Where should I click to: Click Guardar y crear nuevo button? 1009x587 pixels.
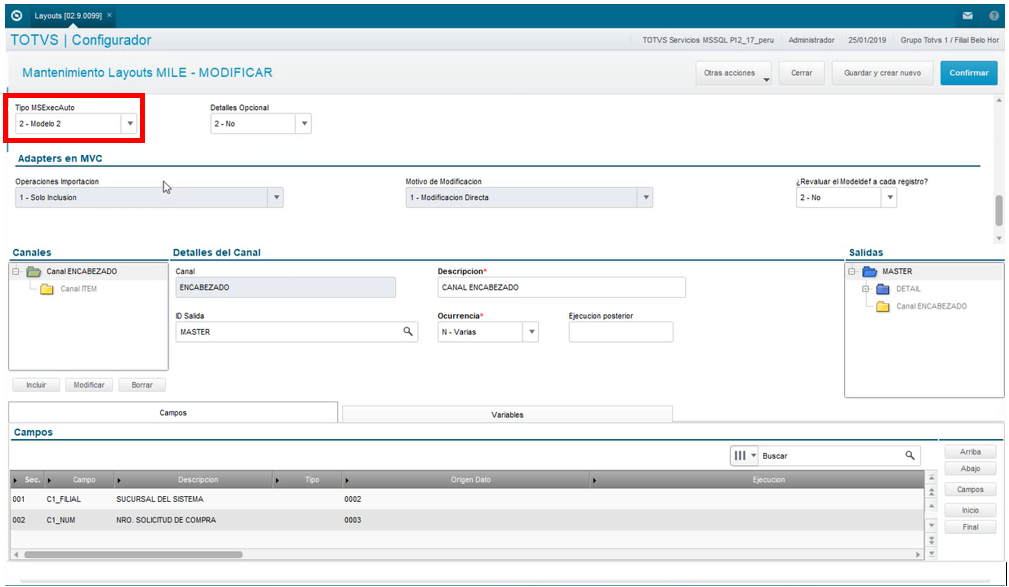click(x=882, y=73)
